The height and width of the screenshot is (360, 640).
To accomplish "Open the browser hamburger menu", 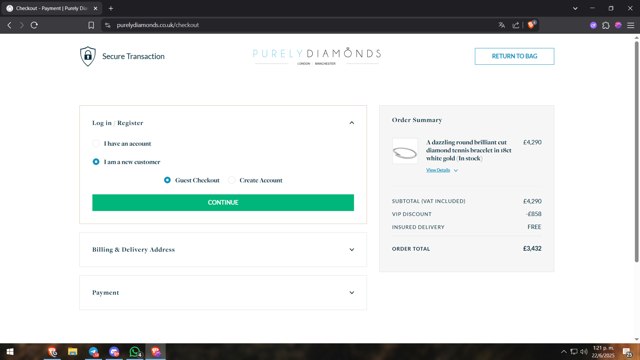I will pyautogui.click(x=631, y=25).
